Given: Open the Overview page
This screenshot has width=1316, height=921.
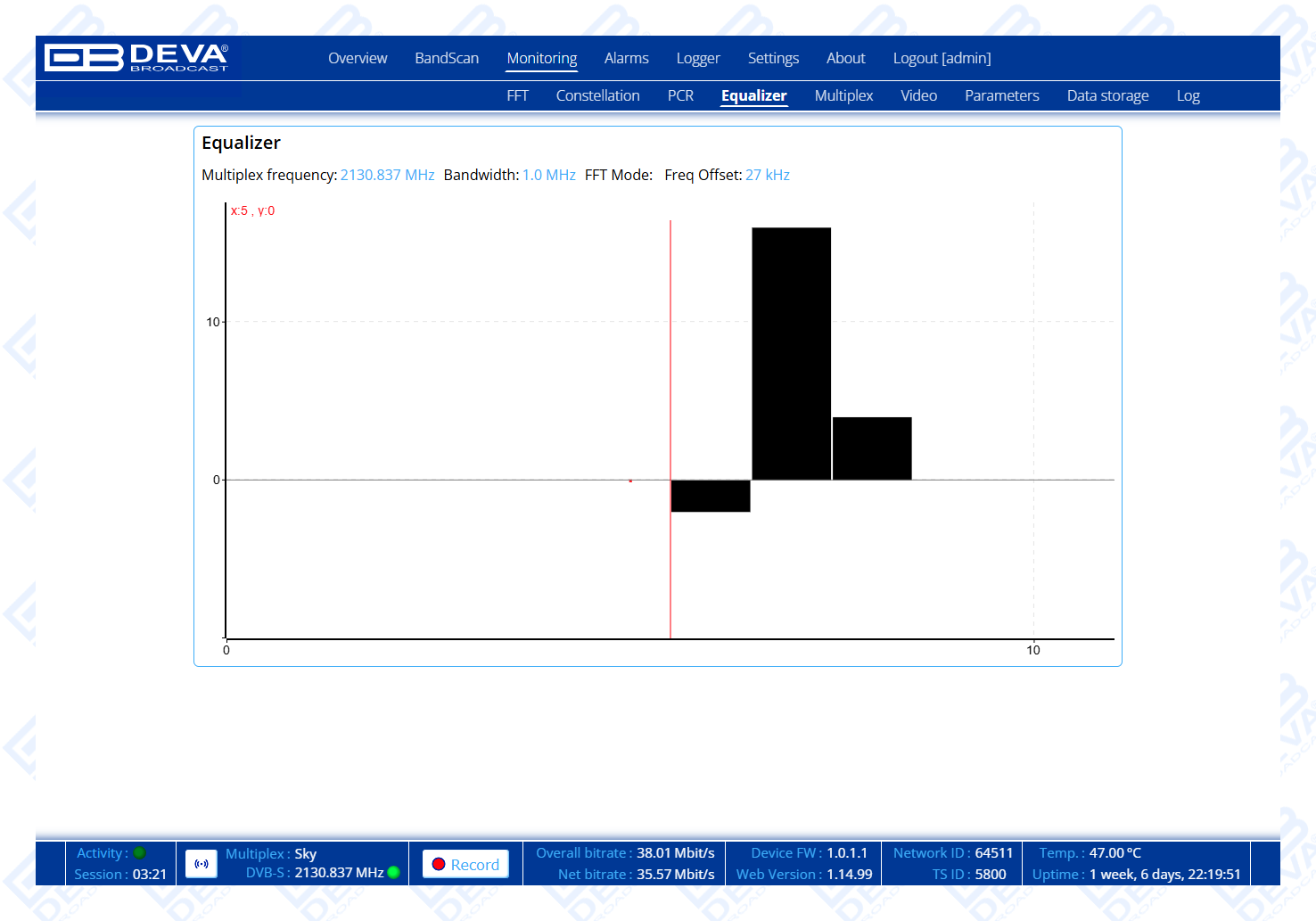Looking at the screenshot, I should point(358,59).
